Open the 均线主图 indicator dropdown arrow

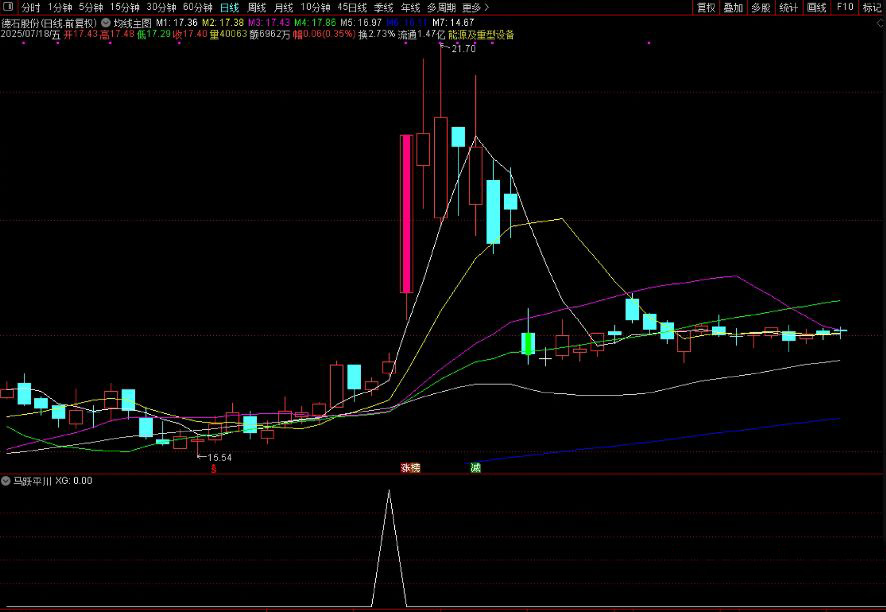point(106,21)
